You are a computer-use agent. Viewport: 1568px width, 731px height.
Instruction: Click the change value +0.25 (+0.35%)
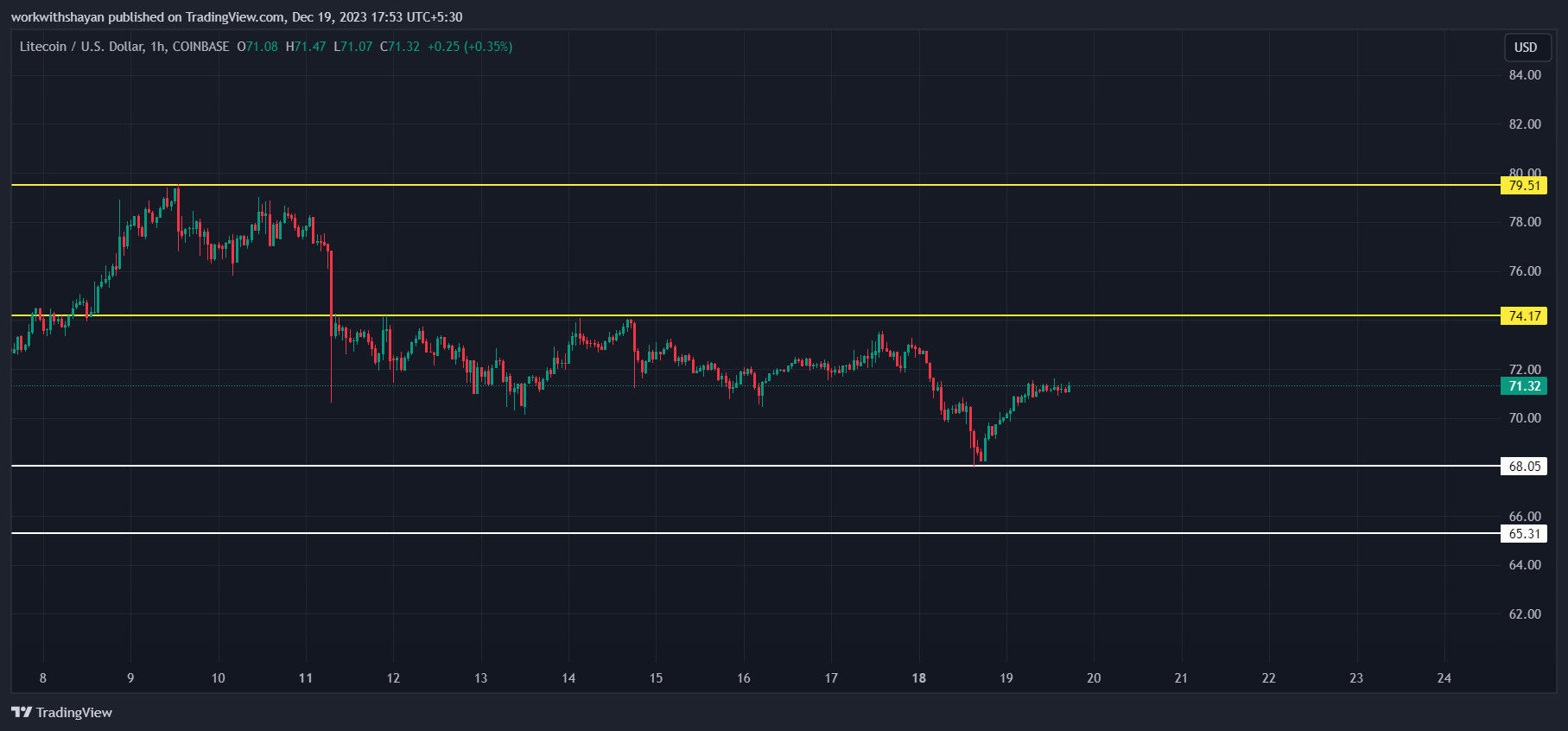point(470,47)
